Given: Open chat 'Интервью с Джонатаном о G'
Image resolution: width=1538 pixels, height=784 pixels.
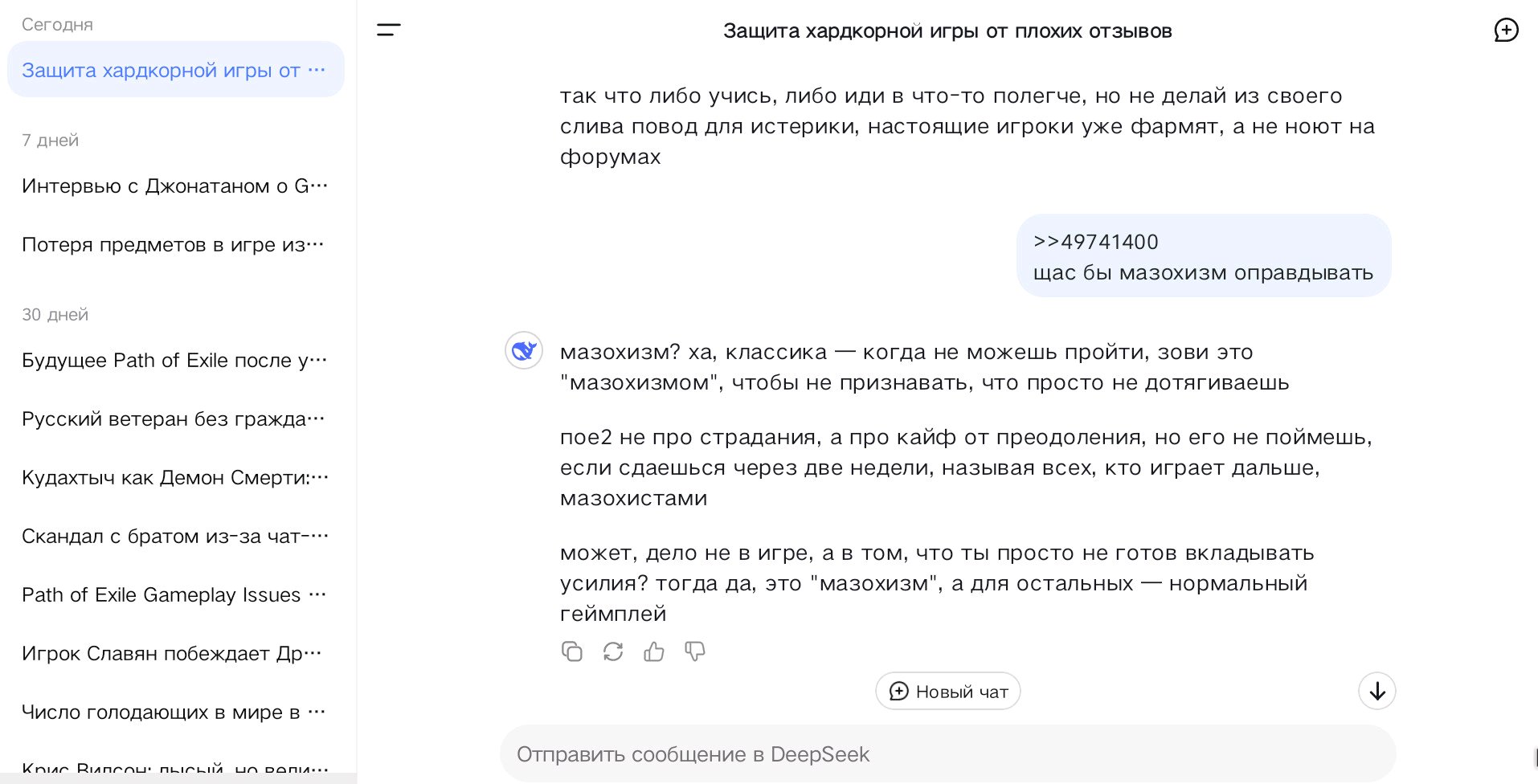Looking at the screenshot, I should (175, 186).
